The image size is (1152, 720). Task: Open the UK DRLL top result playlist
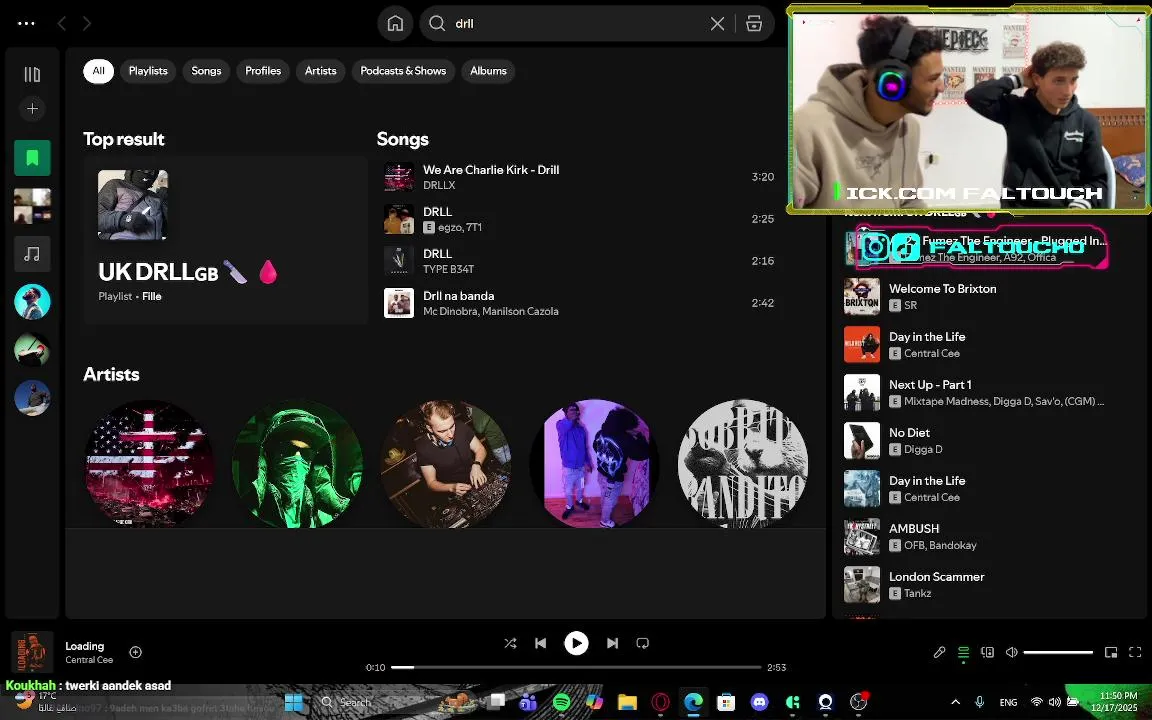pos(225,240)
